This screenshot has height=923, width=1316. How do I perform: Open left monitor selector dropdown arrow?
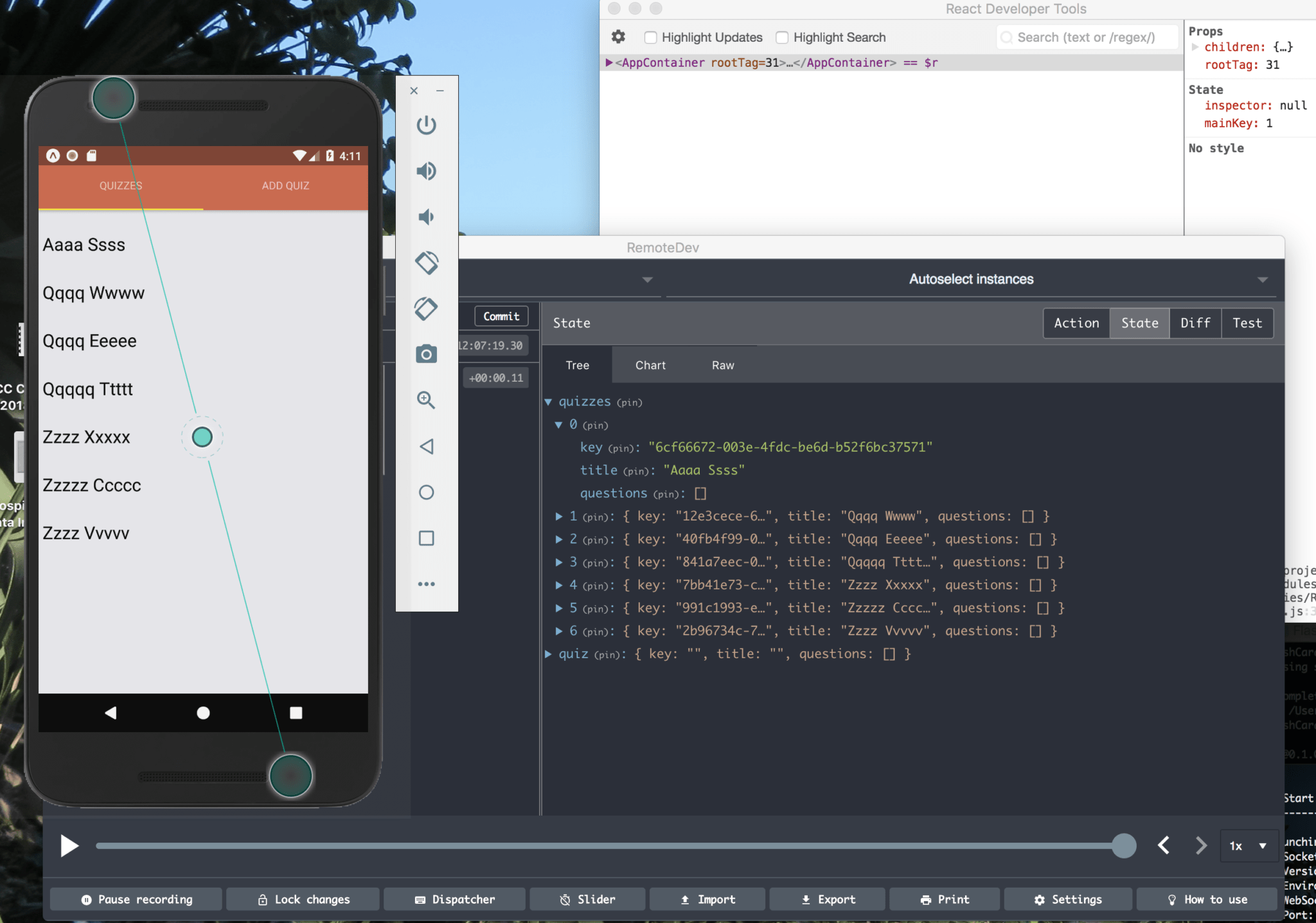647,280
